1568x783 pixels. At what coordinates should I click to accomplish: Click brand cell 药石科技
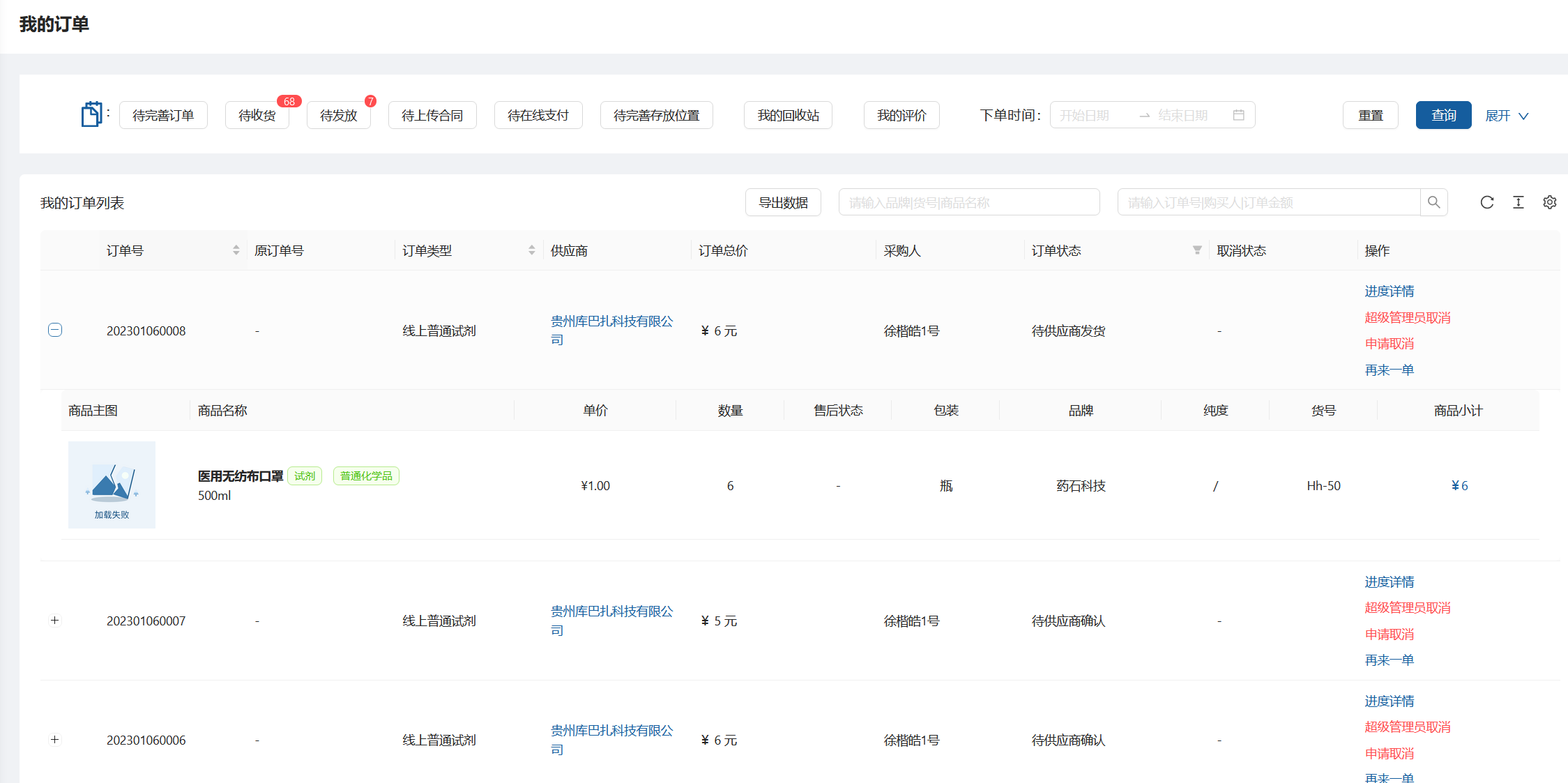click(1081, 486)
